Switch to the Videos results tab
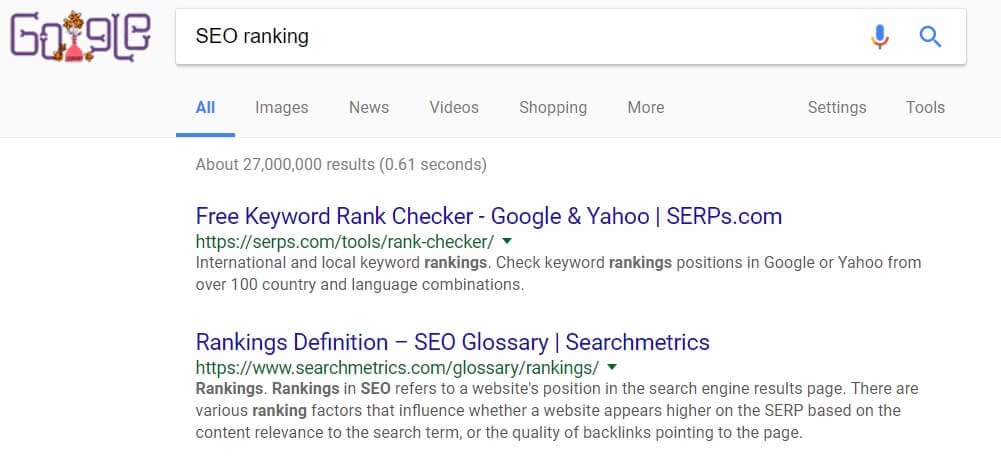1001x460 pixels. click(454, 108)
